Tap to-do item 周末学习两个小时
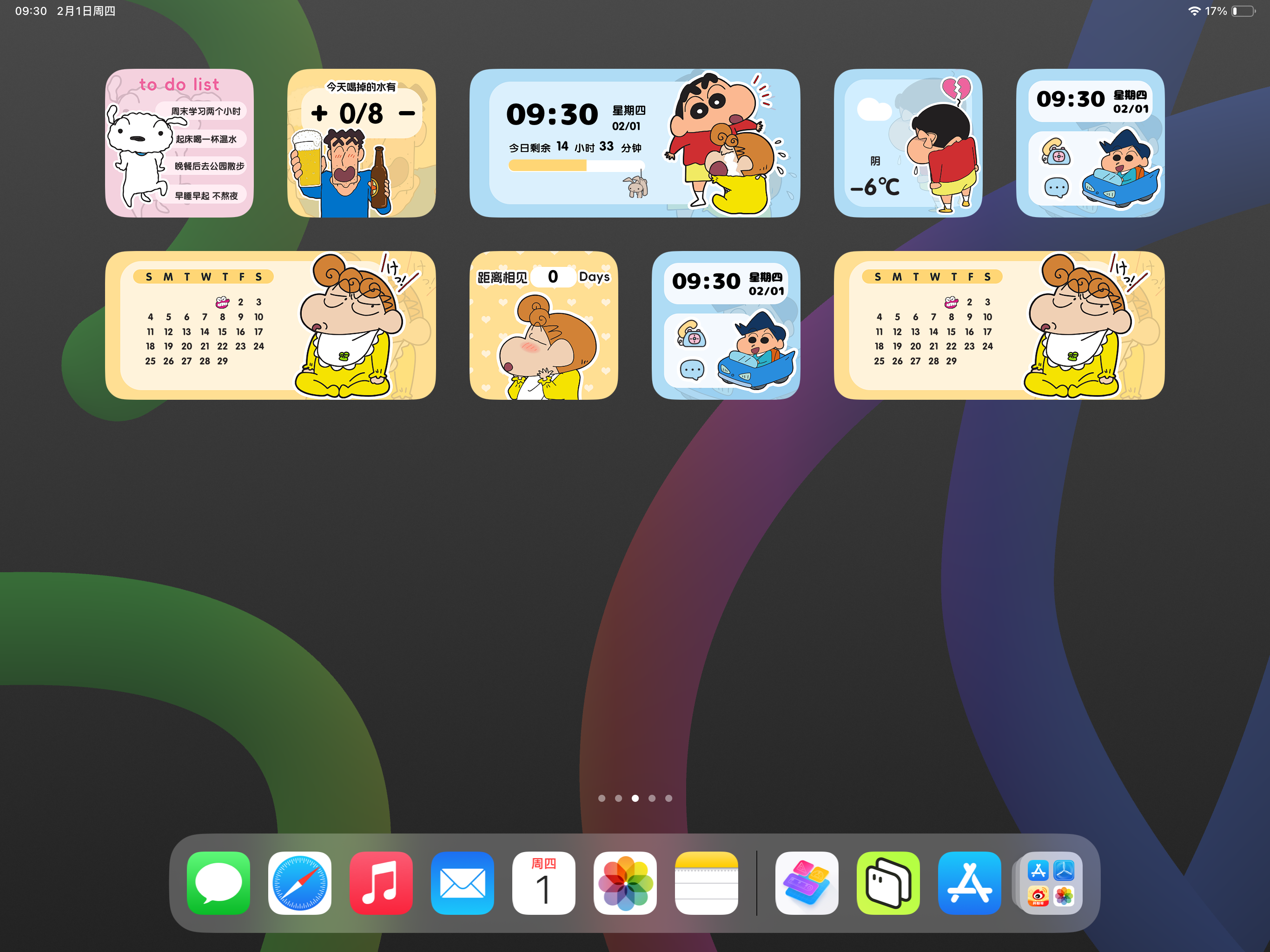 pos(205,112)
